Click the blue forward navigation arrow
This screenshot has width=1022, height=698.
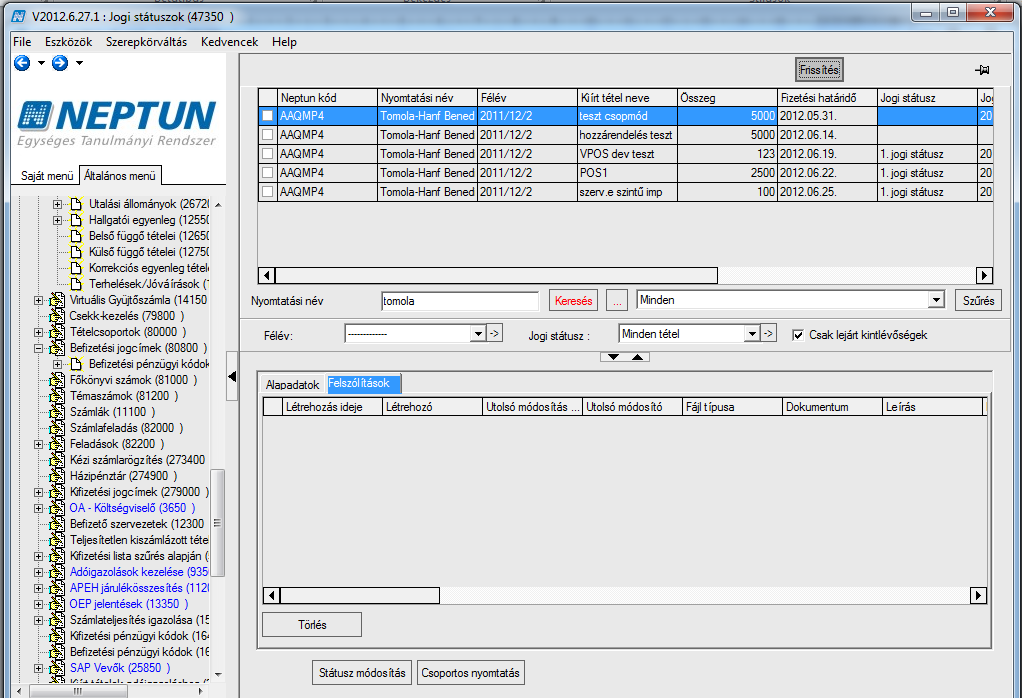[60, 63]
